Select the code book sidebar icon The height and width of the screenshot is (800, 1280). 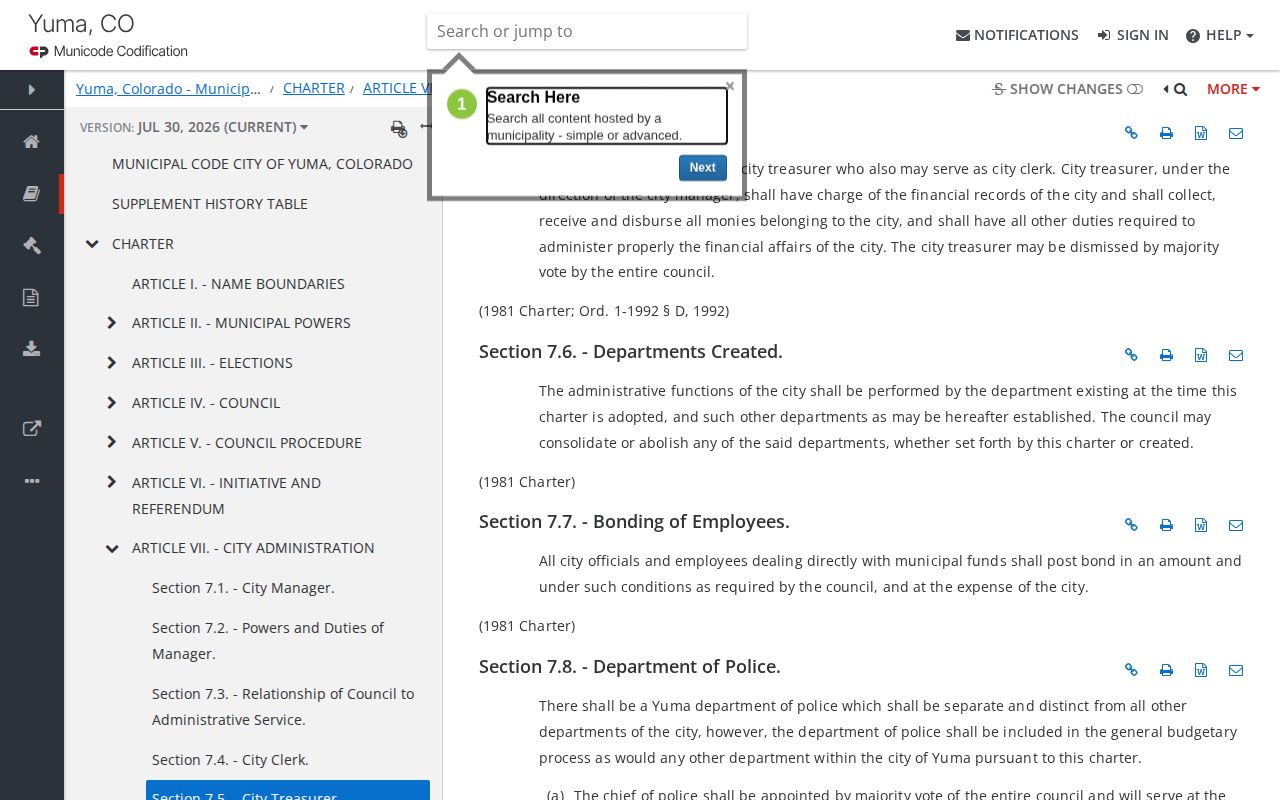point(32,194)
